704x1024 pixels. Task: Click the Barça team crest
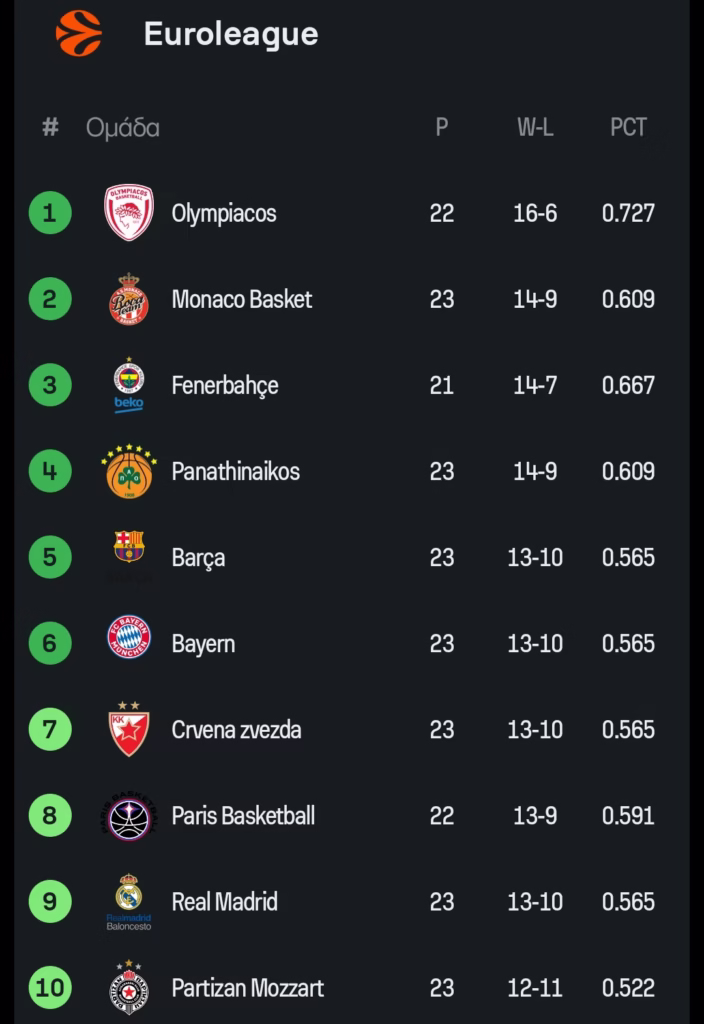(129, 548)
